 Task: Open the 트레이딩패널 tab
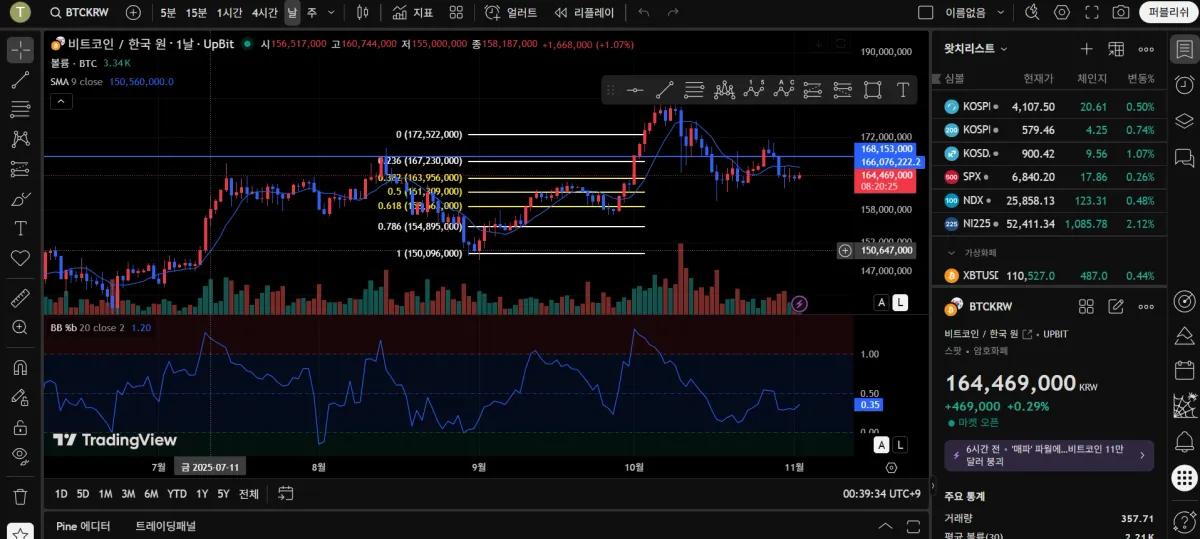point(165,526)
